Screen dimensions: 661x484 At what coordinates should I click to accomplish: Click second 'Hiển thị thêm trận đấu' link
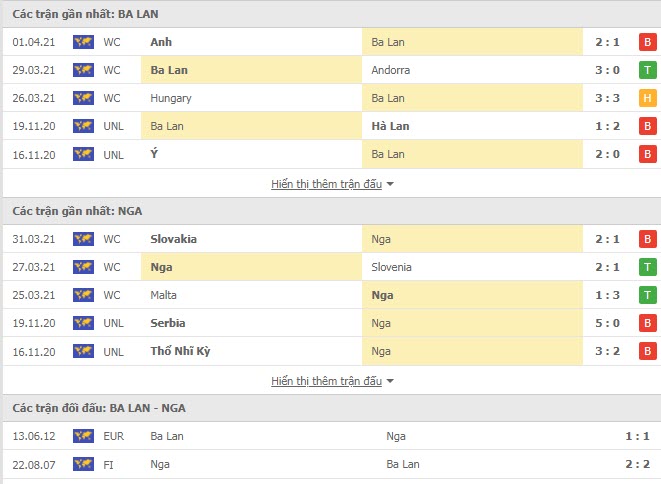tap(326, 381)
